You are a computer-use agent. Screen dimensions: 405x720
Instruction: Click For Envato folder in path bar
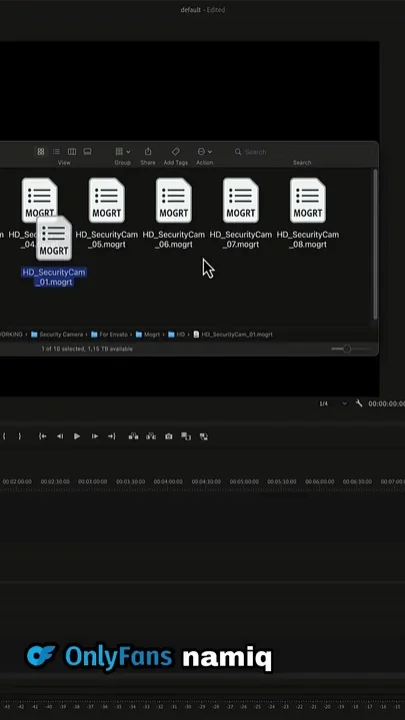pos(109,334)
